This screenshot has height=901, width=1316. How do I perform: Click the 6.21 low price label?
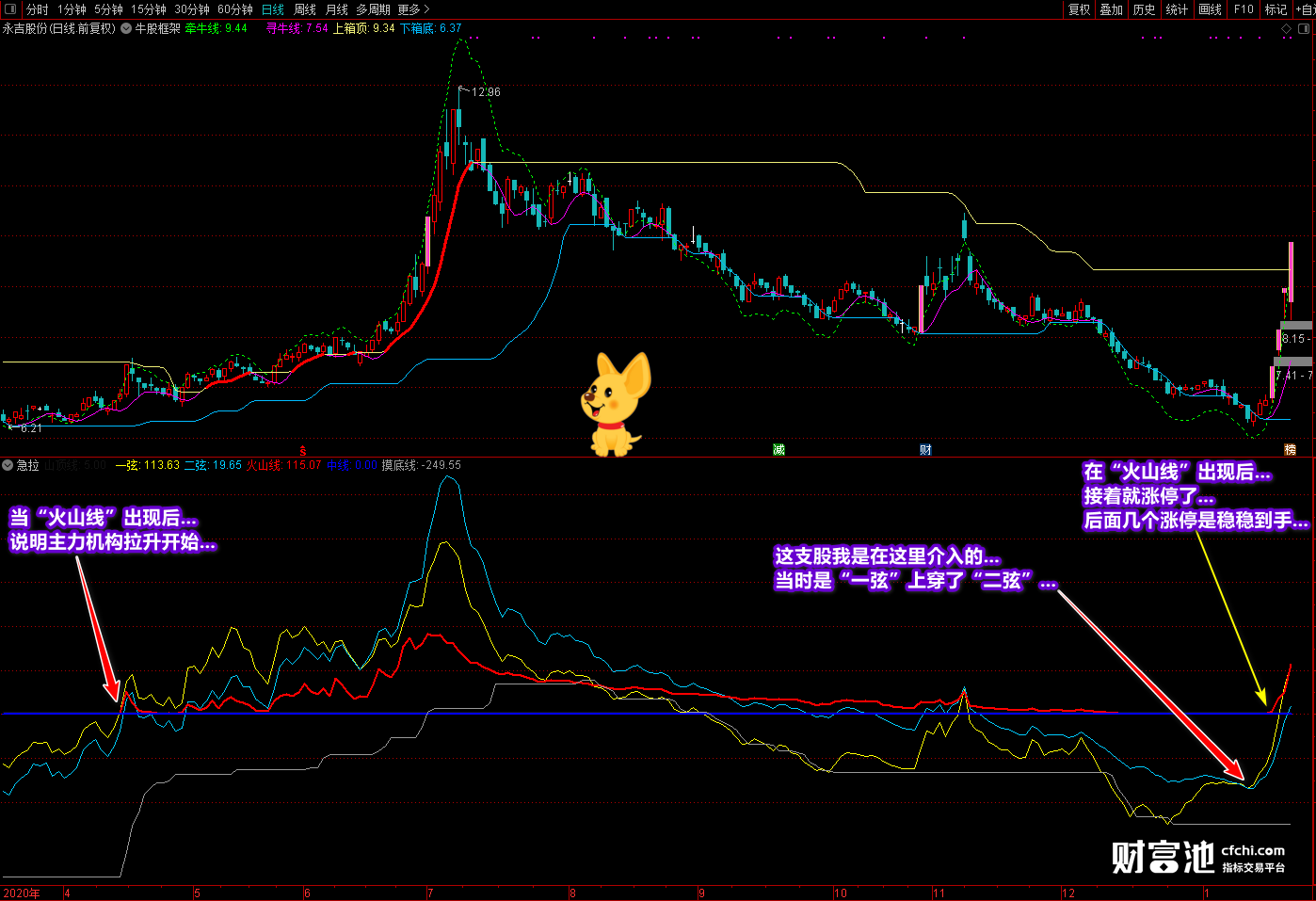click(x=31, y=428)
